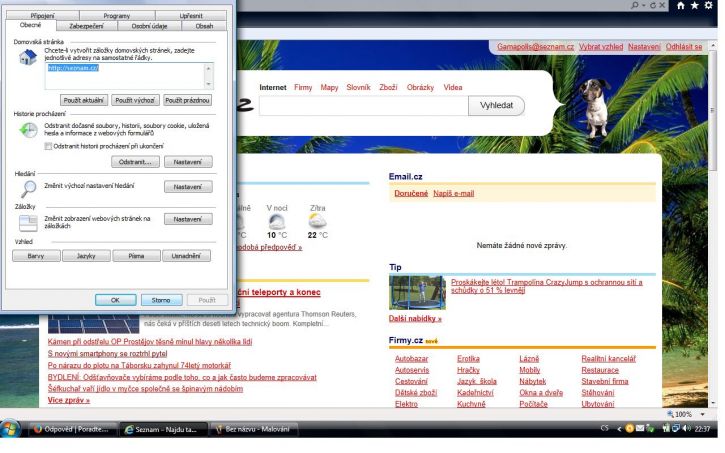The width and height of the screenshot is (725, 453).
Task: Open Nastavení for Historie procházení
Action: 188,162
